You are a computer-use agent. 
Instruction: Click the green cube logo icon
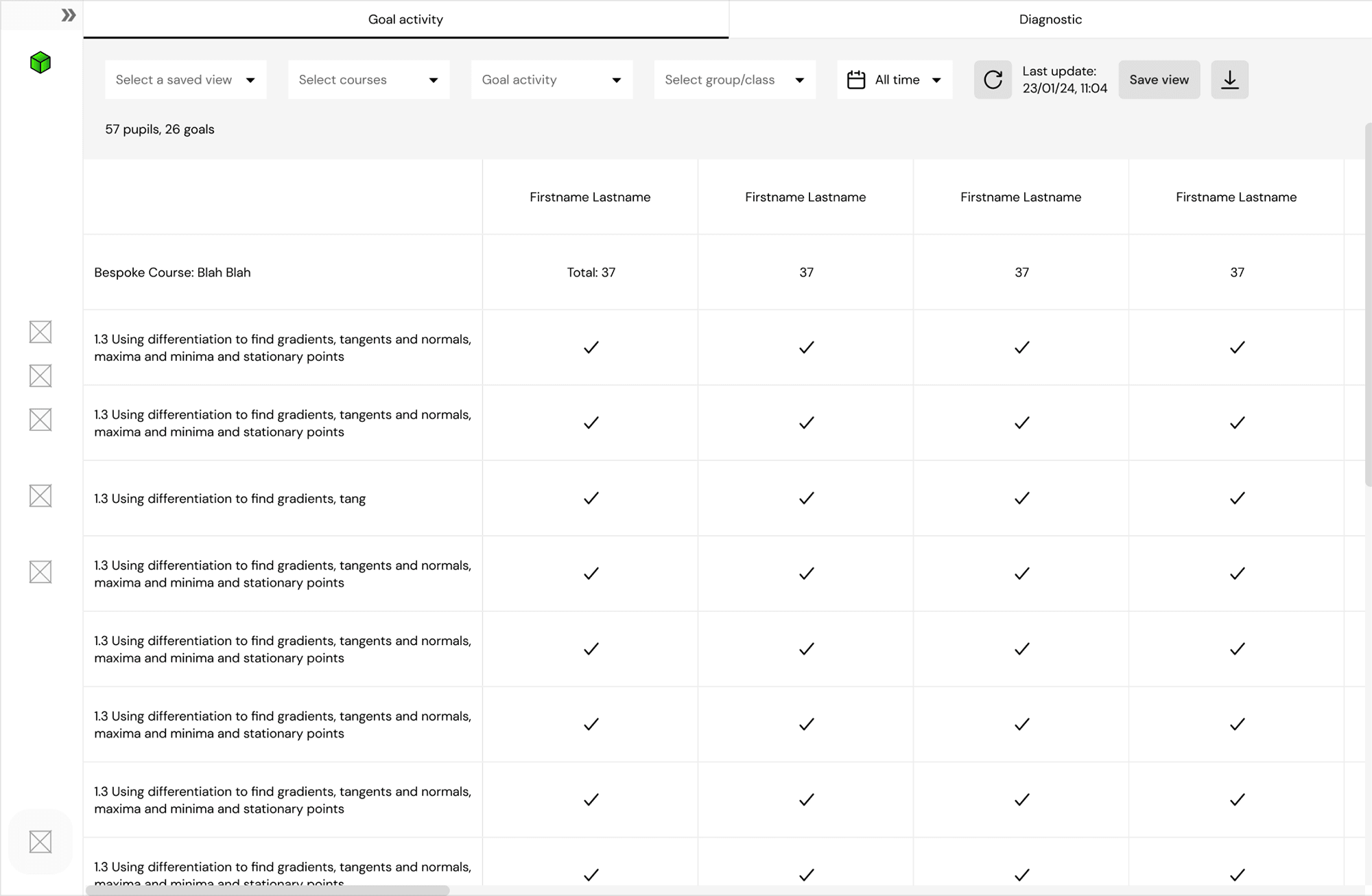click(40, 62)
